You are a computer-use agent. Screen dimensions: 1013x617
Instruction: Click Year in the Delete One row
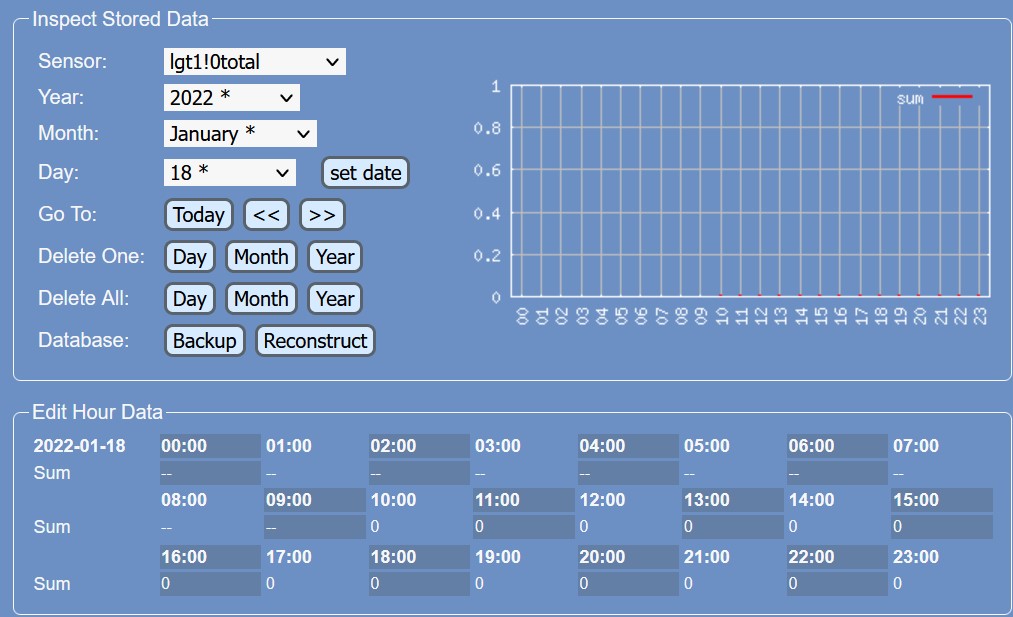[x=335, y=256]
